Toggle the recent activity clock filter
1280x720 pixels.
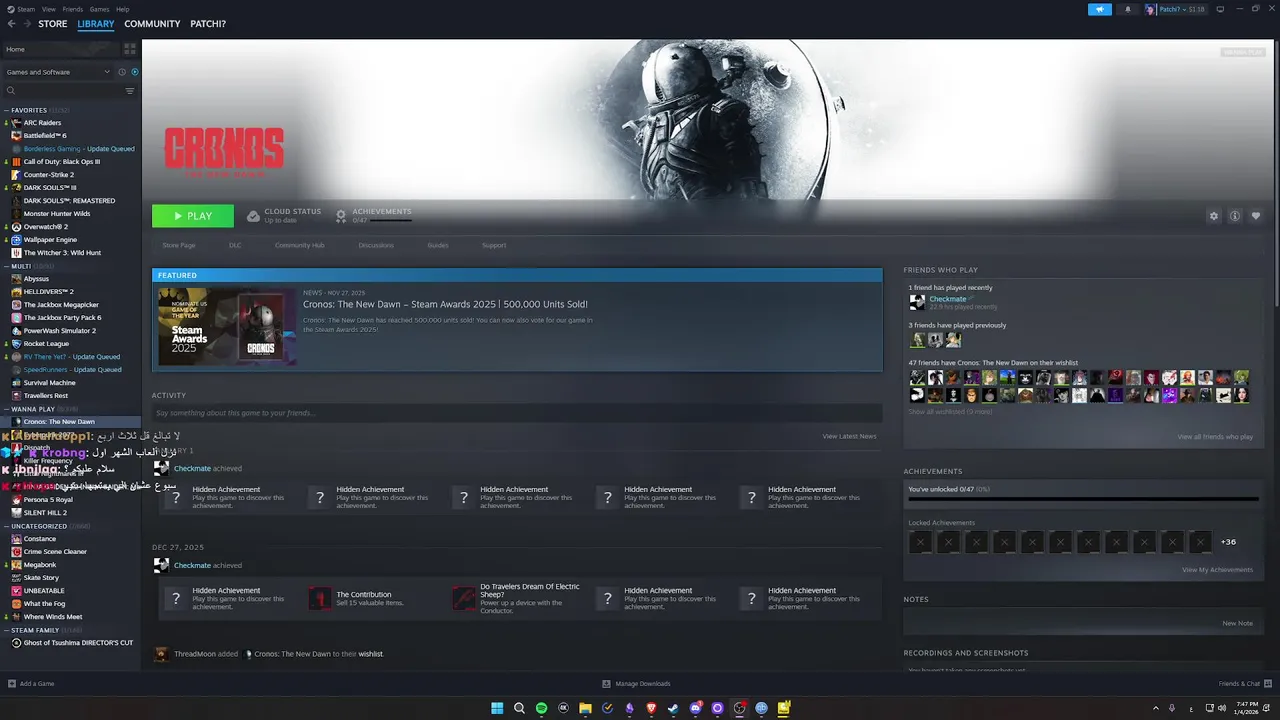122,72
